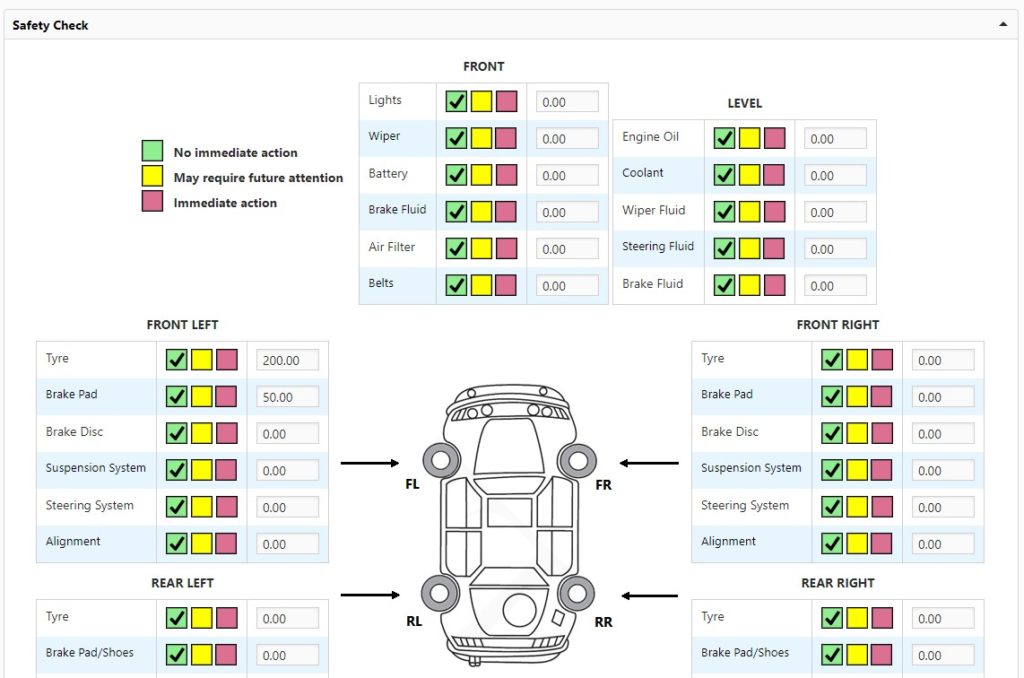Select yellow attention status for Engine Oil
1024x678 pixels.
tap(748, 138)
